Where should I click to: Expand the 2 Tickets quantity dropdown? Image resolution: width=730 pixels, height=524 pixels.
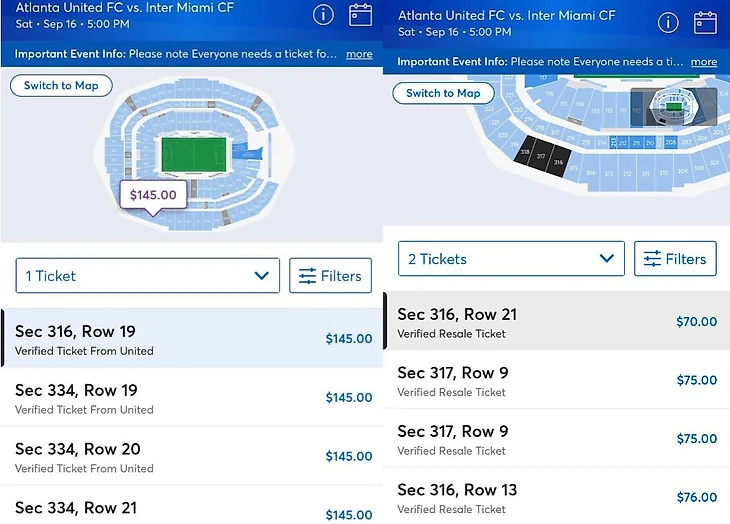click(511, 259)
